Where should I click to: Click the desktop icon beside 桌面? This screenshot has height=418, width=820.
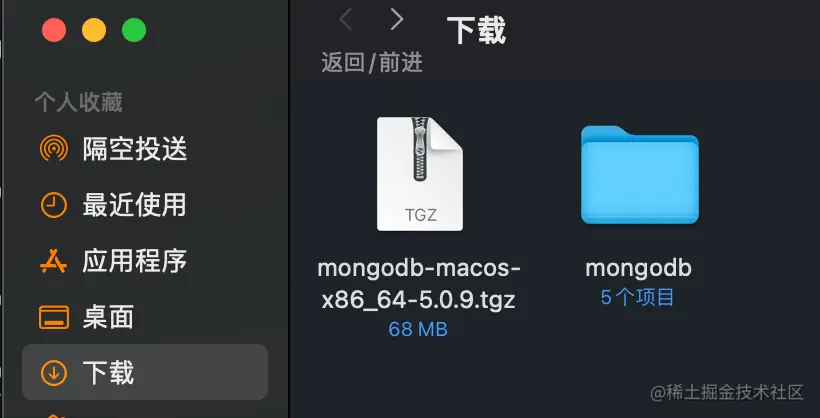pos(53,317)
